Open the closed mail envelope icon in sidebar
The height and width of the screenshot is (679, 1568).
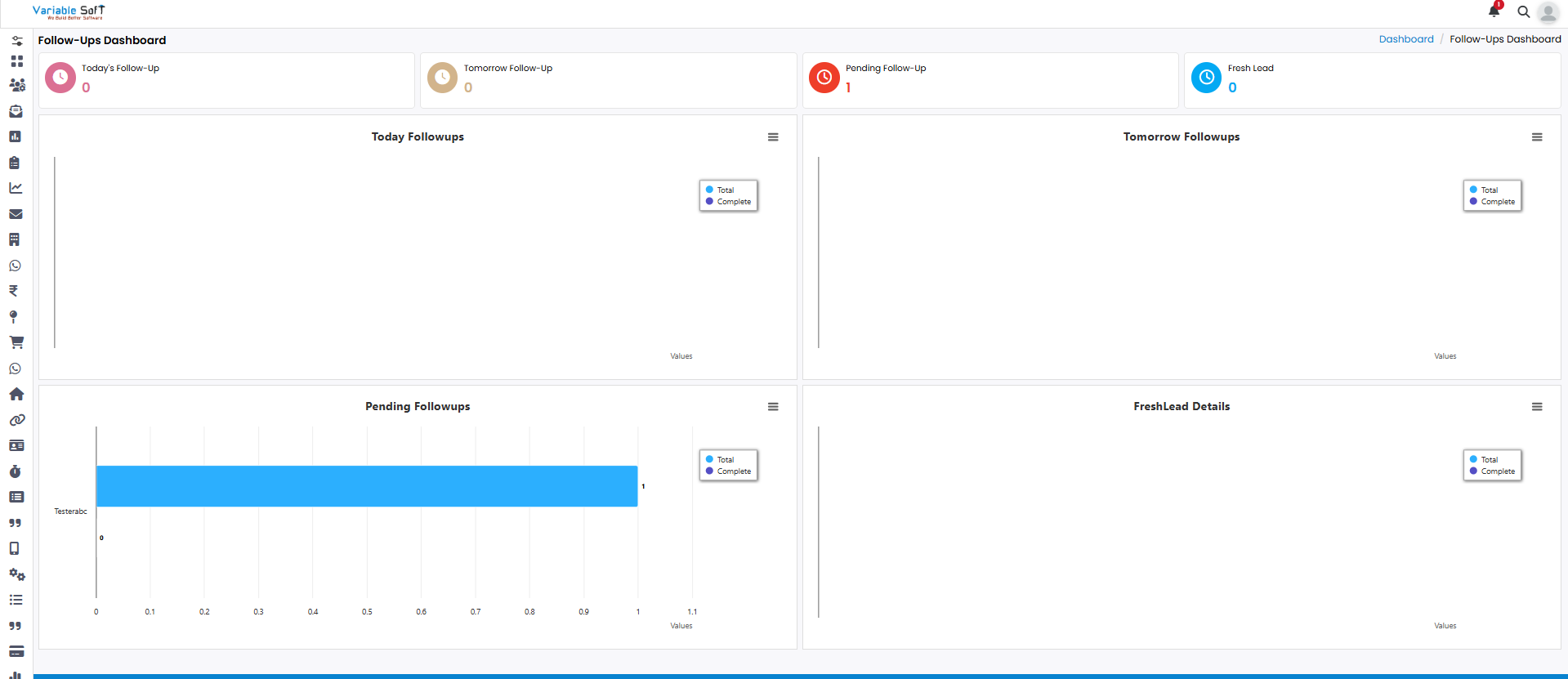[x=16, y=214]
